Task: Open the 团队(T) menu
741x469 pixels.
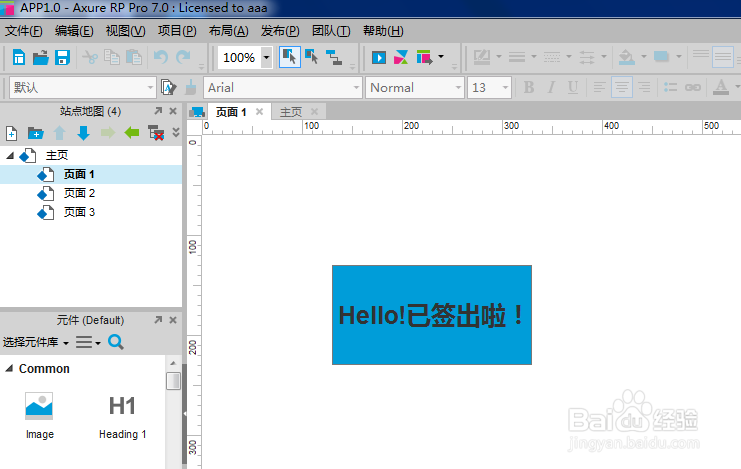Action: (331, 31)
